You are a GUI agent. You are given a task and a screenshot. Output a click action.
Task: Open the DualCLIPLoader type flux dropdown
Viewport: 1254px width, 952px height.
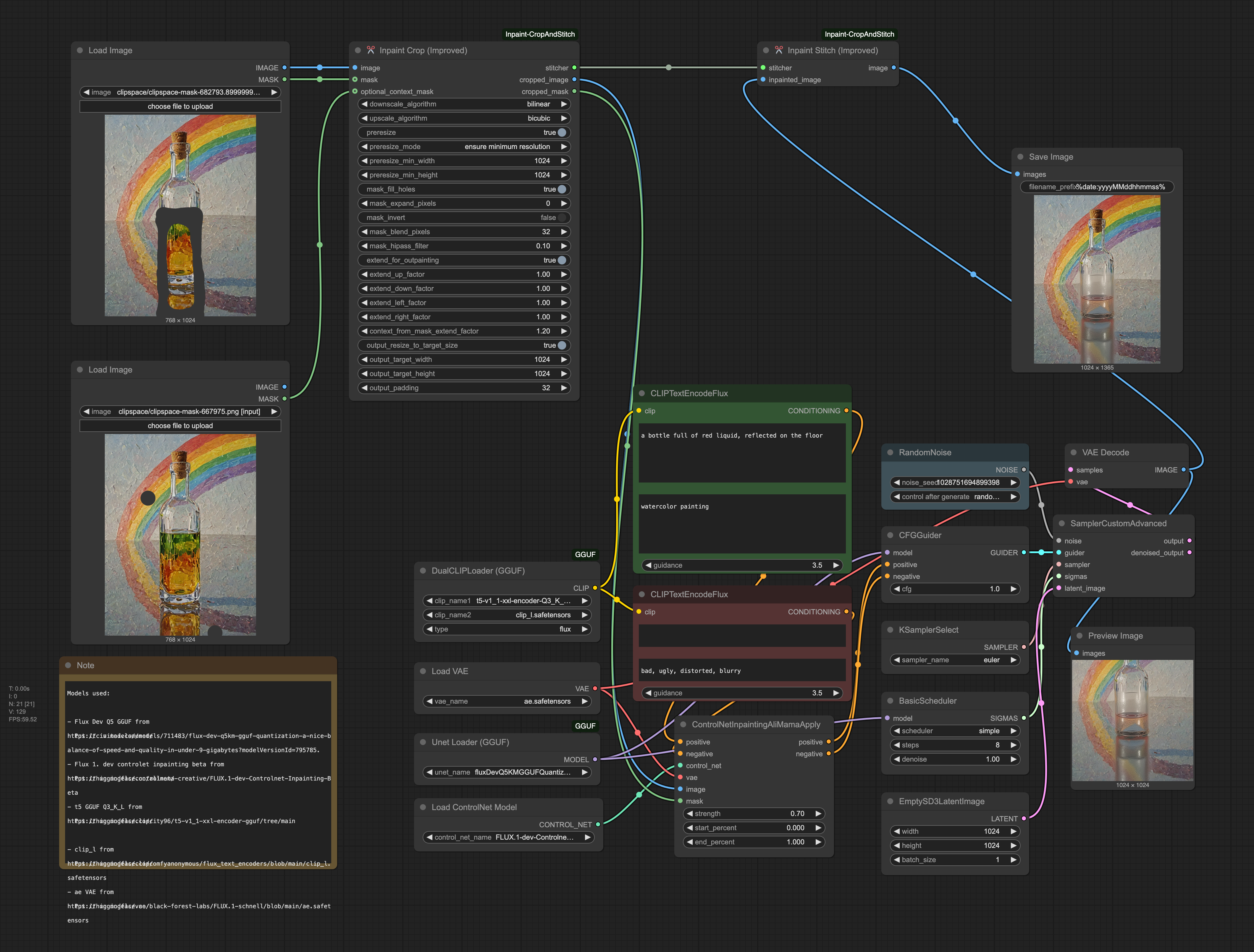click(507, 629)
